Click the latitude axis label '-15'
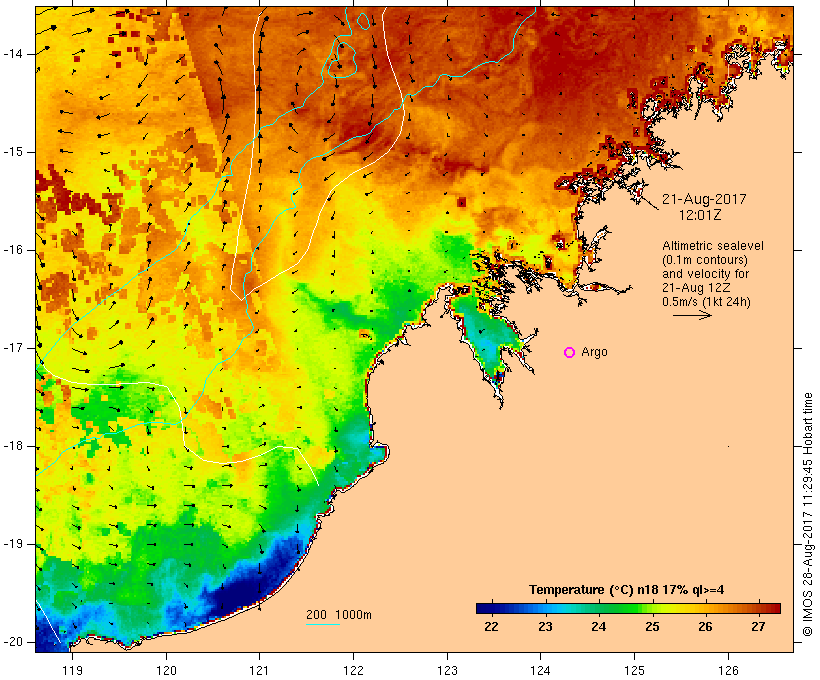Screen dimensions: 820x680 click(13, 152)
